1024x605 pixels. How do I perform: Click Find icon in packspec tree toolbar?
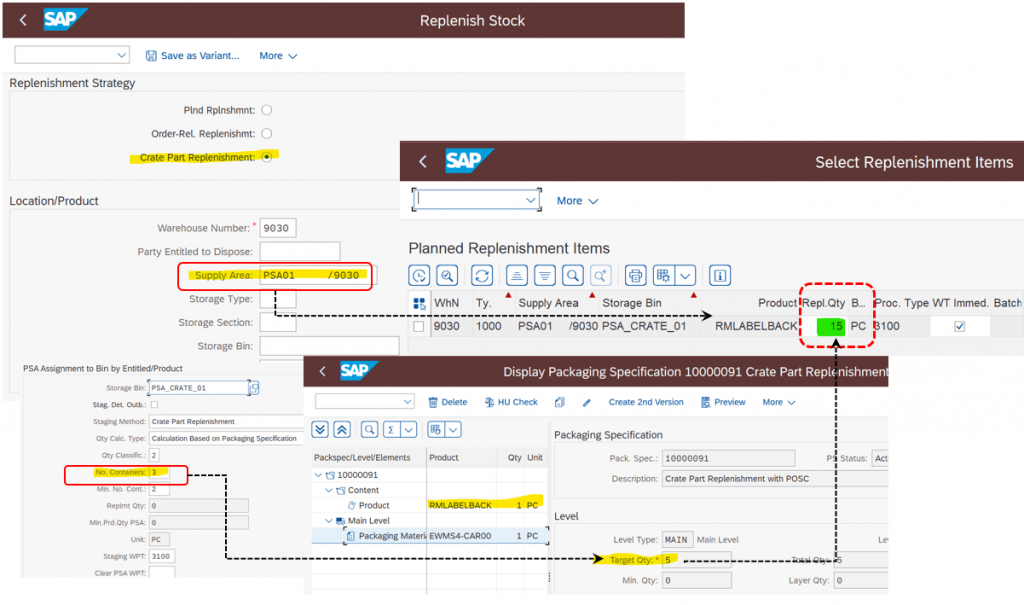point(369,429)
